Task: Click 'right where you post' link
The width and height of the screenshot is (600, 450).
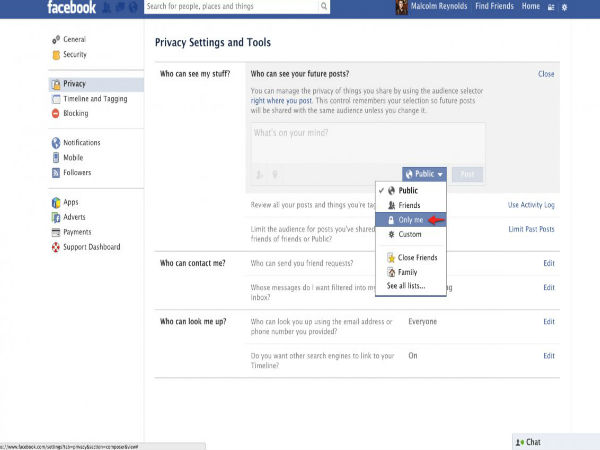Action: [x=281, y=101]
